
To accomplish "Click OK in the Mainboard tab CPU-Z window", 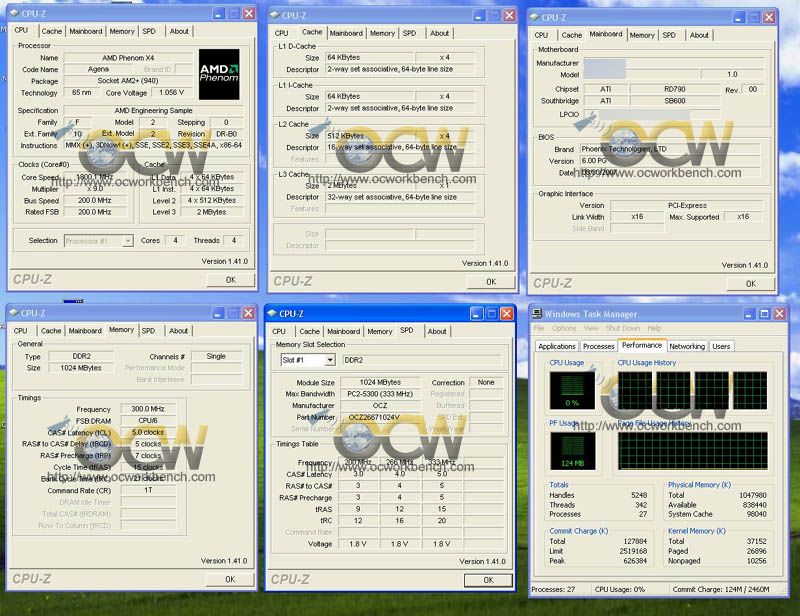I will point(751,284).
